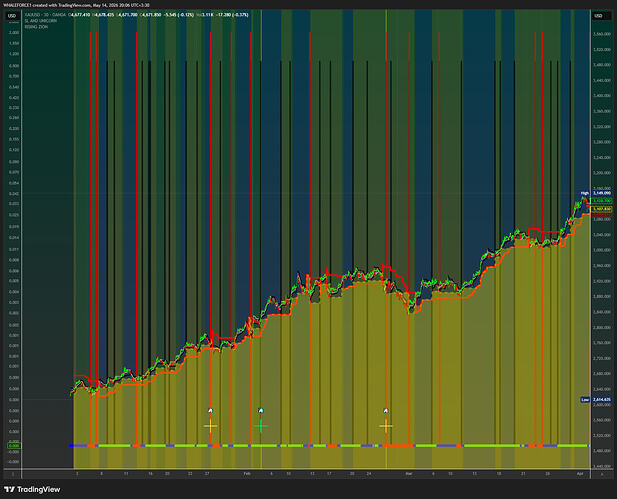Click the green current price tag below High

tap(601, 201)
